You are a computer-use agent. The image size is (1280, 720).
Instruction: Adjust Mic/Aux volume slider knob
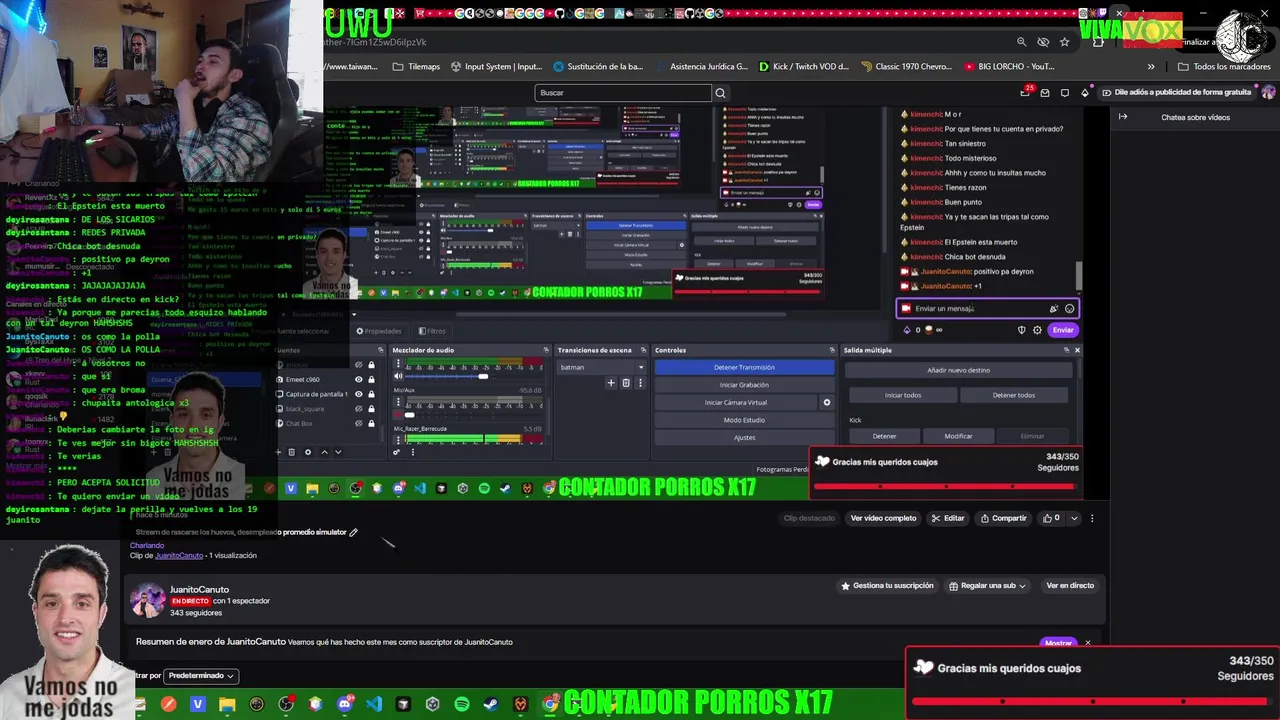pyautogui.click(x=408, y=414)
